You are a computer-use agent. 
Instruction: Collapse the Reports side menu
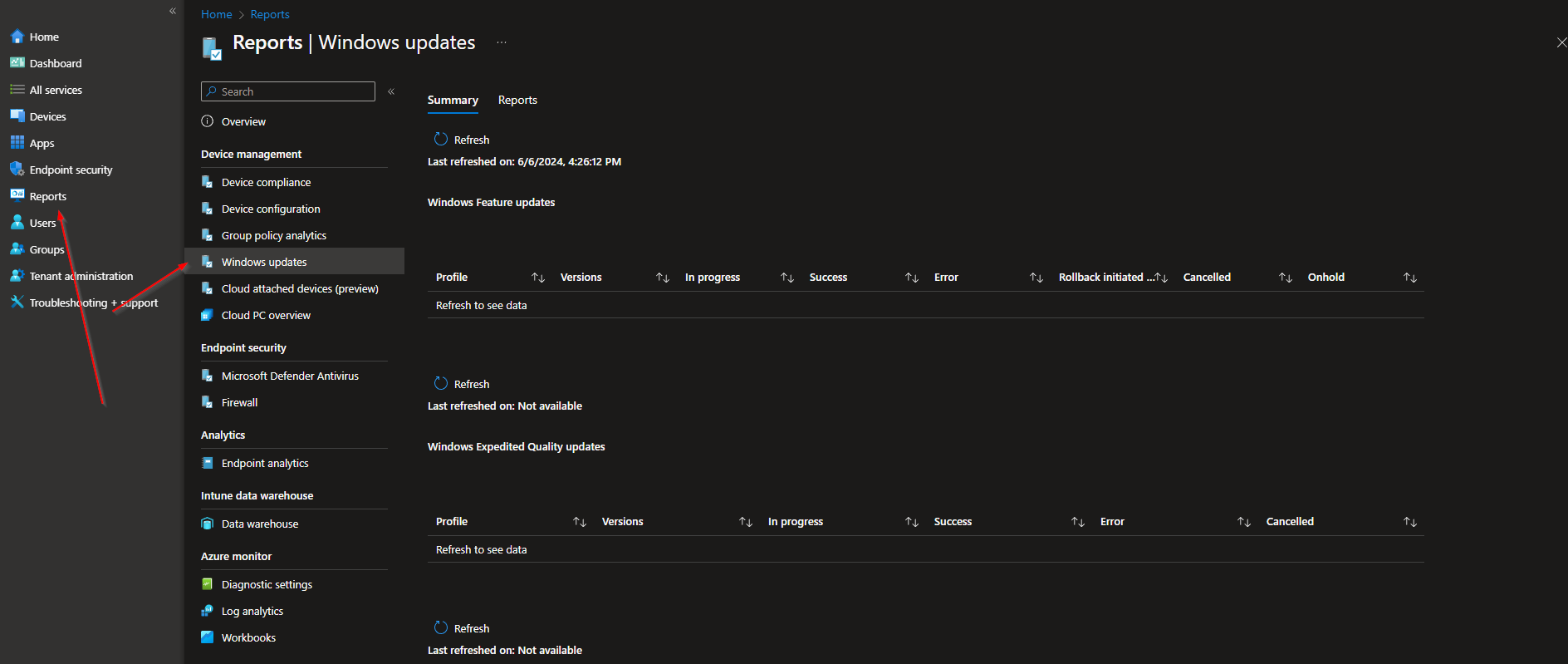(391, 91)
